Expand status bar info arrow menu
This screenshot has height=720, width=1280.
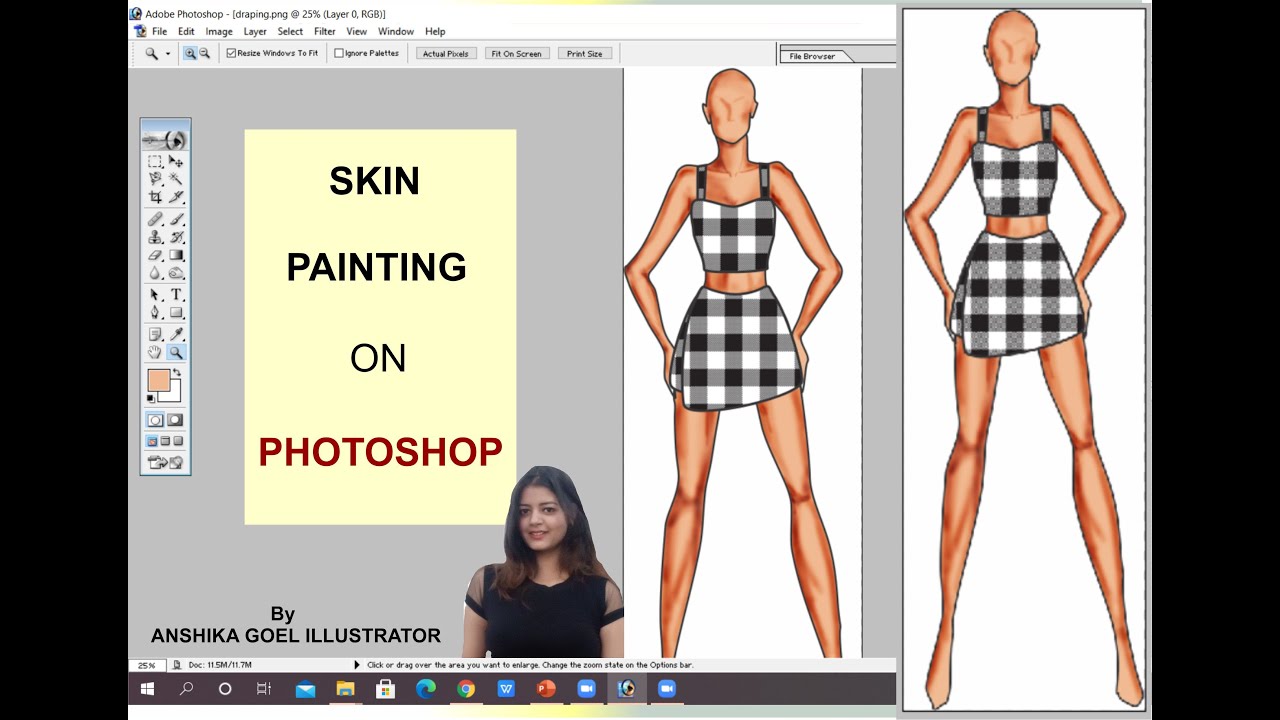pyautogui.click(x=357, y=665)
